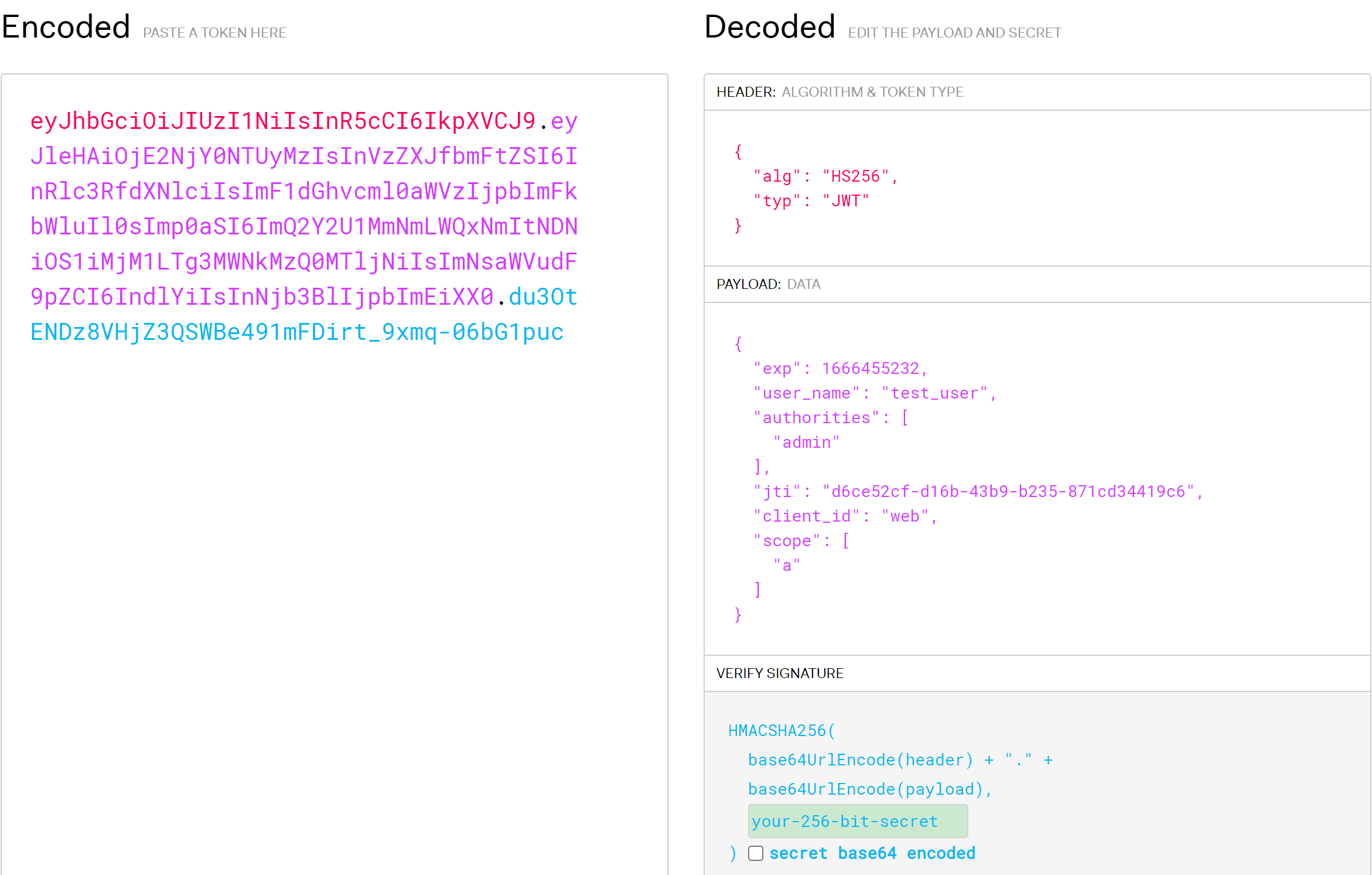Click the base64UrlEncode(header) line
Screen dimensions: 1372x875
click(x=900, y=760)
